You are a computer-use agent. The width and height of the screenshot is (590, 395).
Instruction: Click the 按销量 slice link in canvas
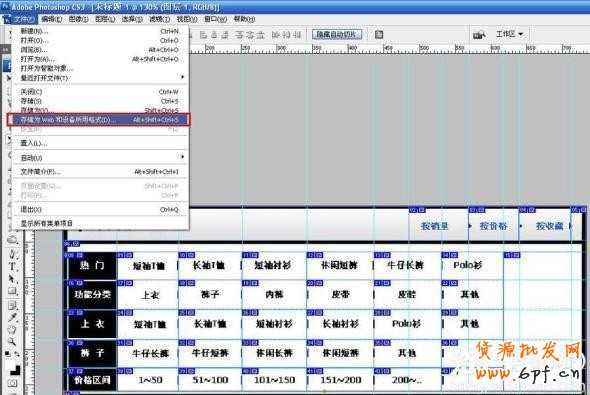point(435,226)
